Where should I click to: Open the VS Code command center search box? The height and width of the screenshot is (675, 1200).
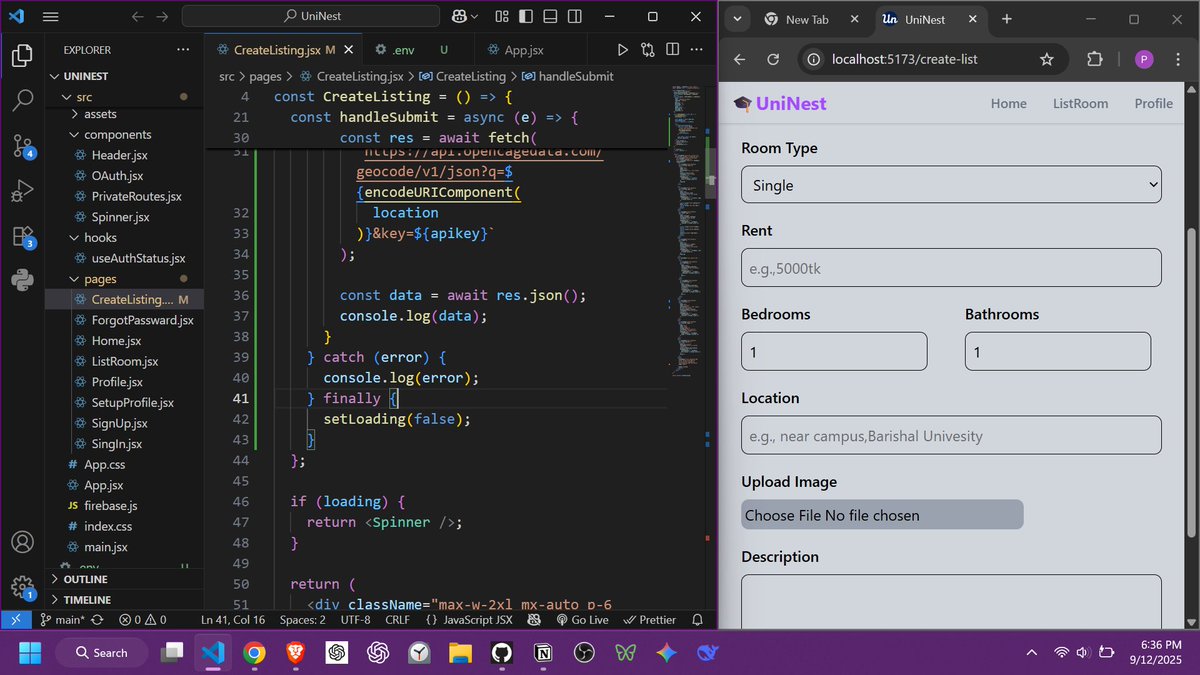(311, 17)
